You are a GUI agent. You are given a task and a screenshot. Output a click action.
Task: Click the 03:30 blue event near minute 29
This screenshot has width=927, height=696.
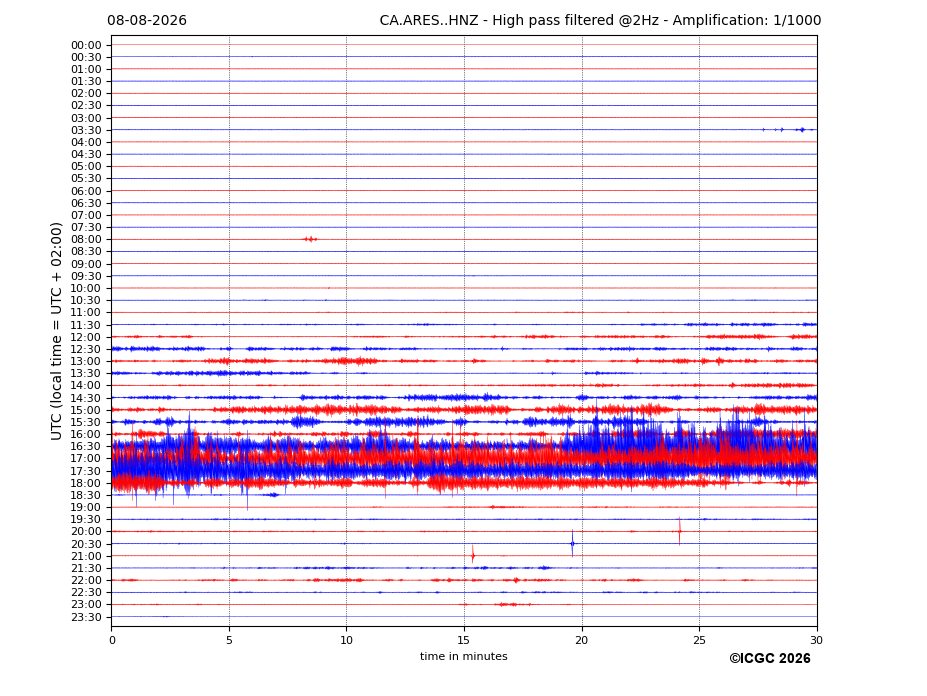coord(802,130)
